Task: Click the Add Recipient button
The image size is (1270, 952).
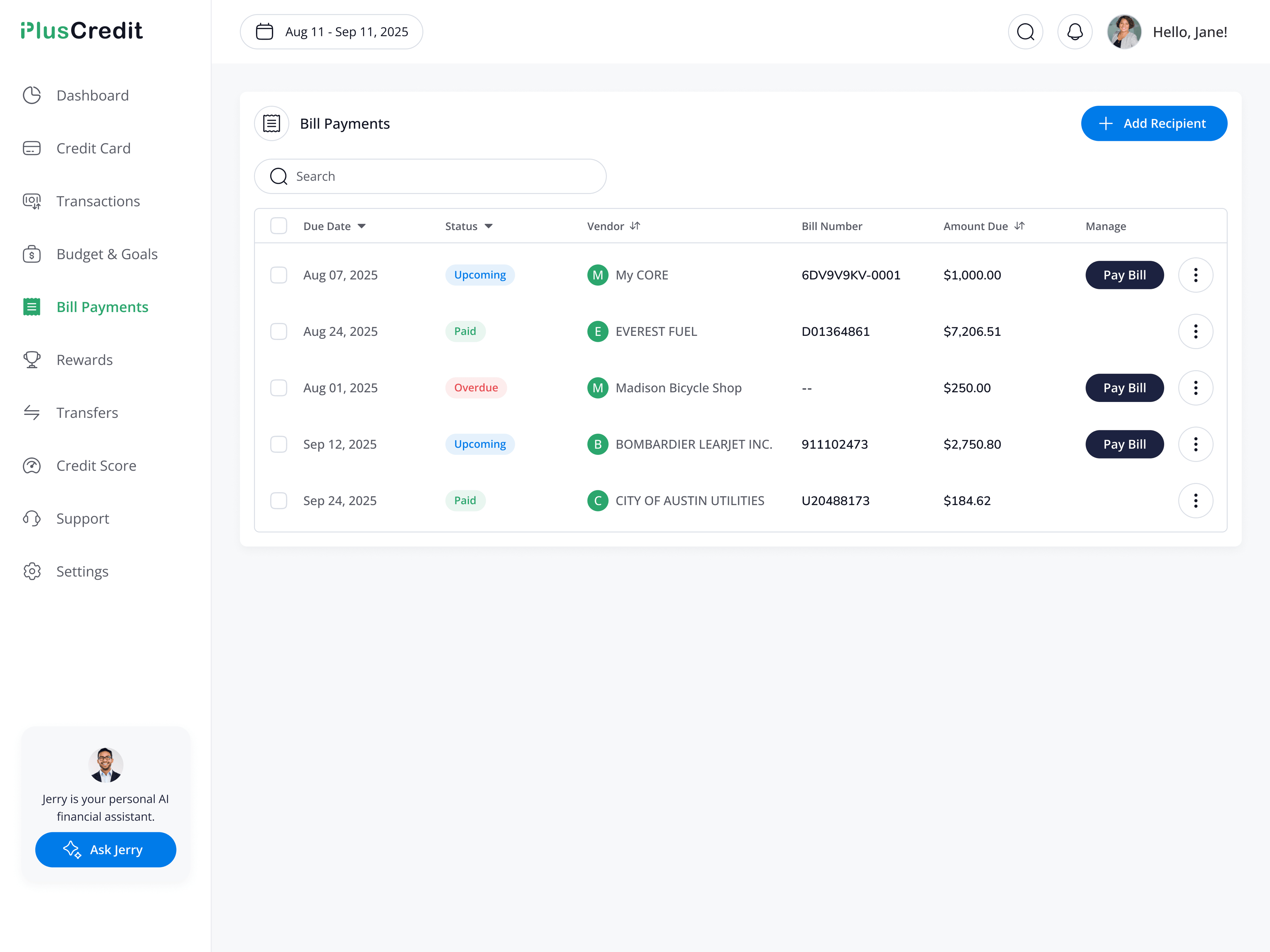Action: (1154, 123)
